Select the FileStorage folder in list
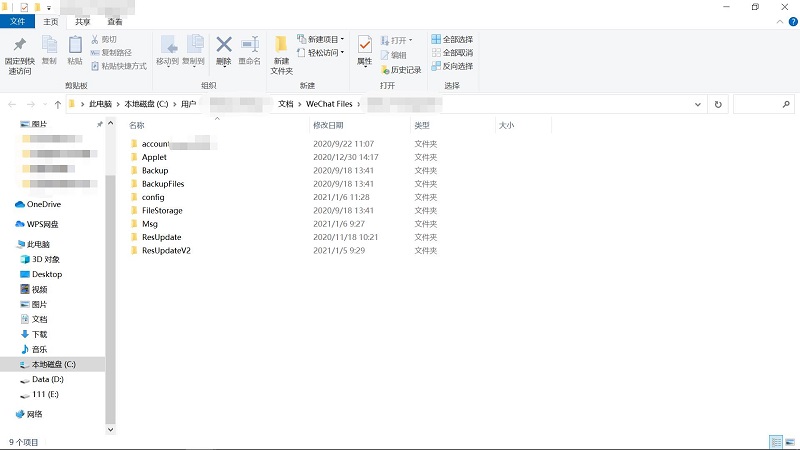The height and width of the screenshot is (450, 800). tap(162, 210)
